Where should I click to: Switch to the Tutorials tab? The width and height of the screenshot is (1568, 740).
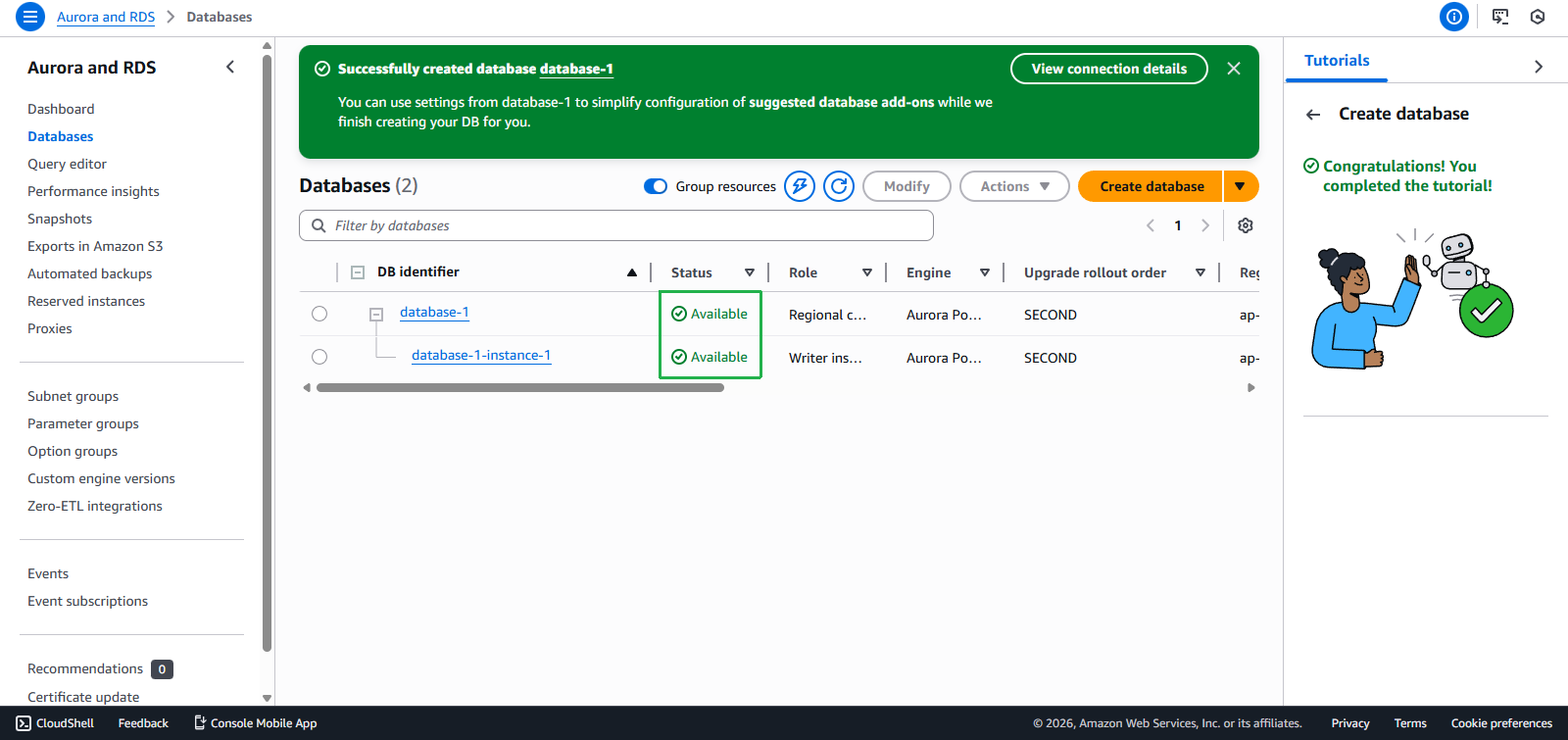[1337, 61]
